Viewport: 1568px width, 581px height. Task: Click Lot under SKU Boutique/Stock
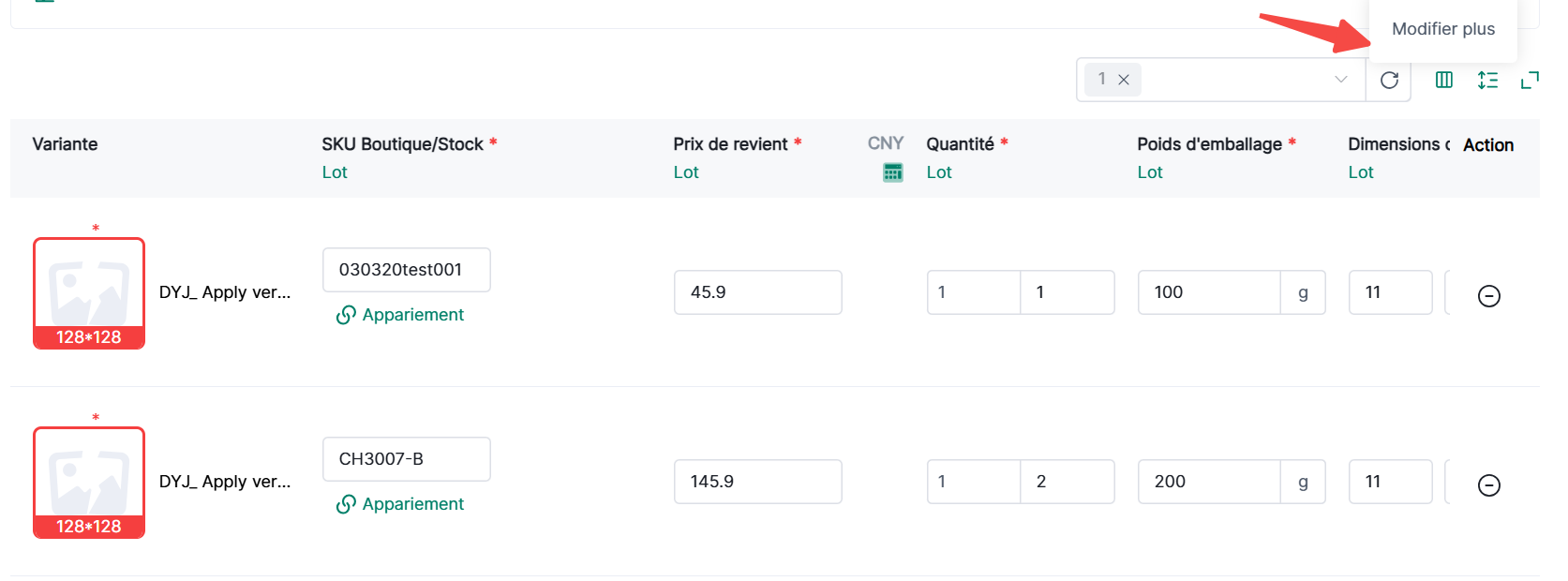(x=335, y=172)
